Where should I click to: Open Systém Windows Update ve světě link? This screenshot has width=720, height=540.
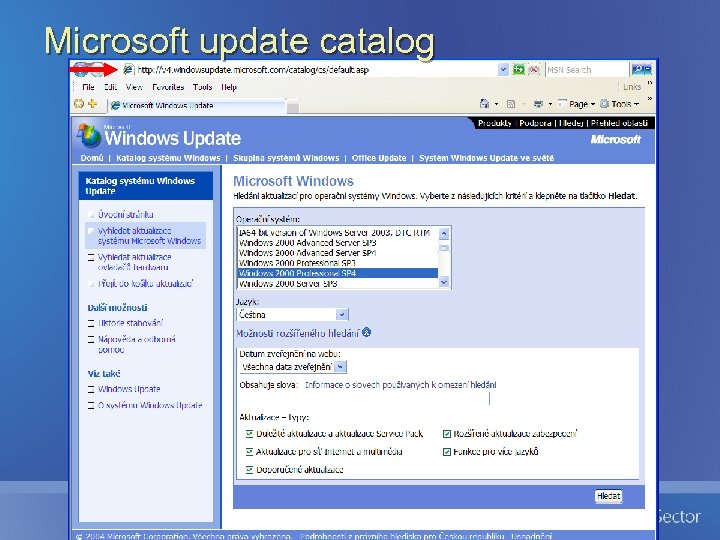point(486,158)
